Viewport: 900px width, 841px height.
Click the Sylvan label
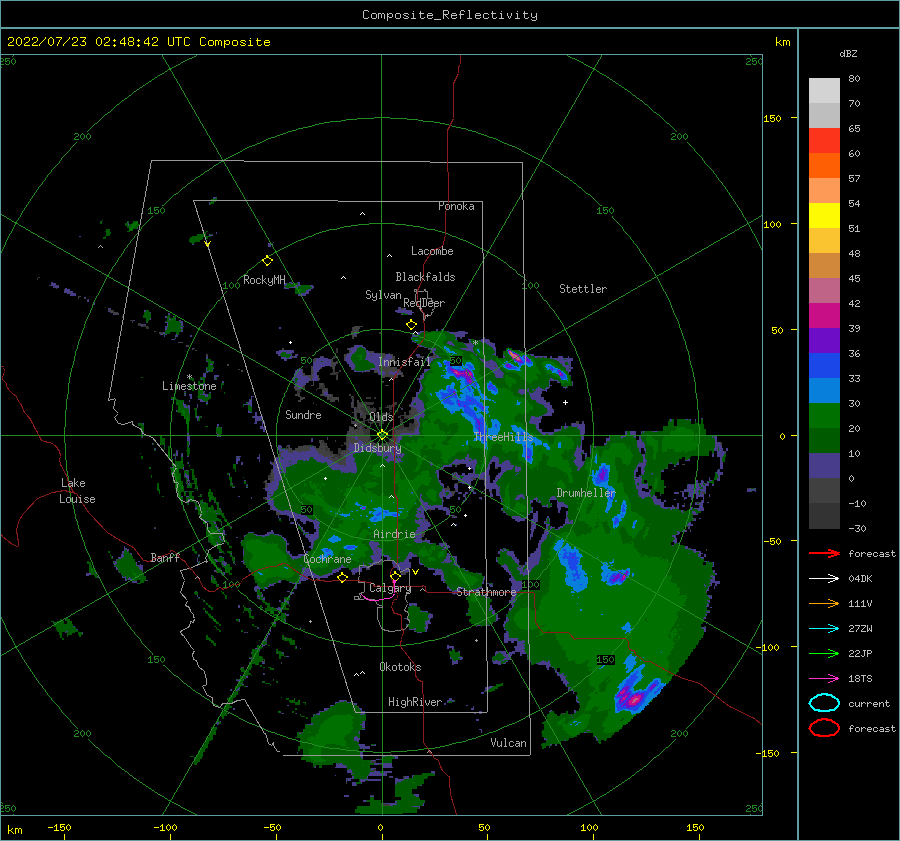(x=383, y=295)
